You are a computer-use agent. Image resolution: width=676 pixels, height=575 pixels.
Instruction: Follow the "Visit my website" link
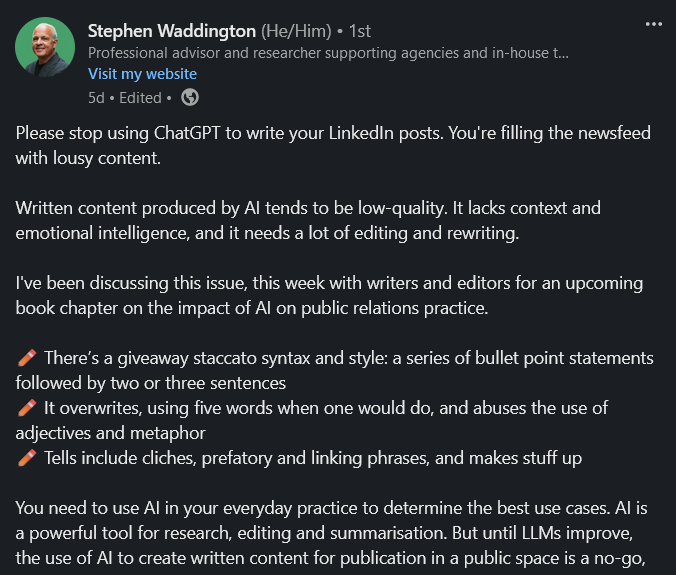tap(142, 74)
